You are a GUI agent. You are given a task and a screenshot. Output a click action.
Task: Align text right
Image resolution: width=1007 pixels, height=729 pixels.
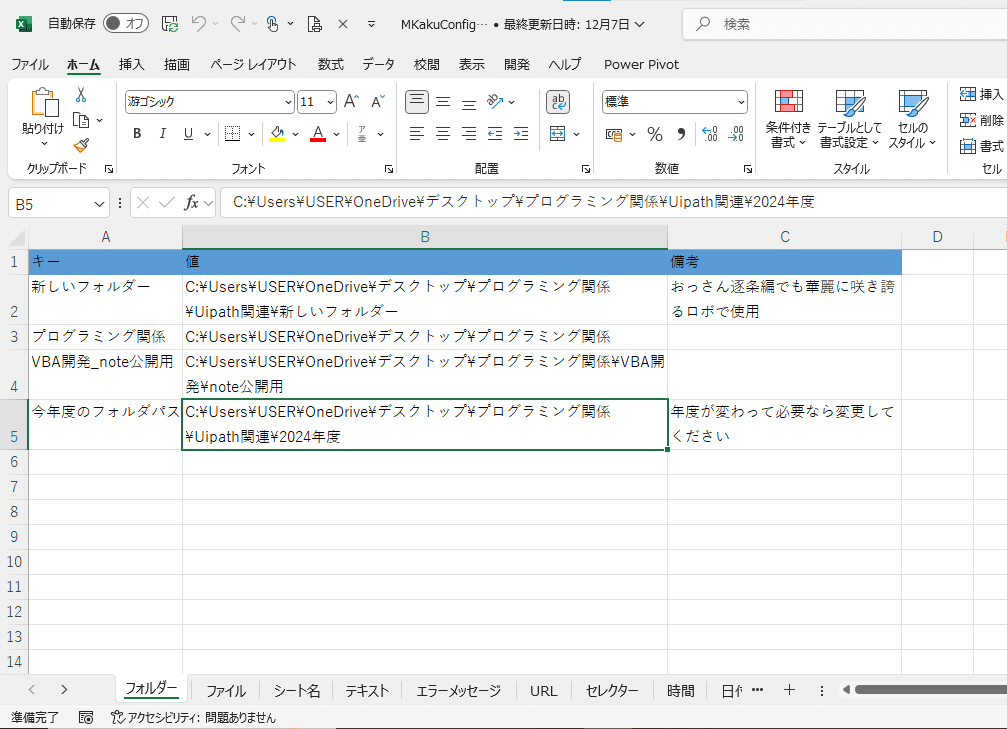(x=469, y=134)
